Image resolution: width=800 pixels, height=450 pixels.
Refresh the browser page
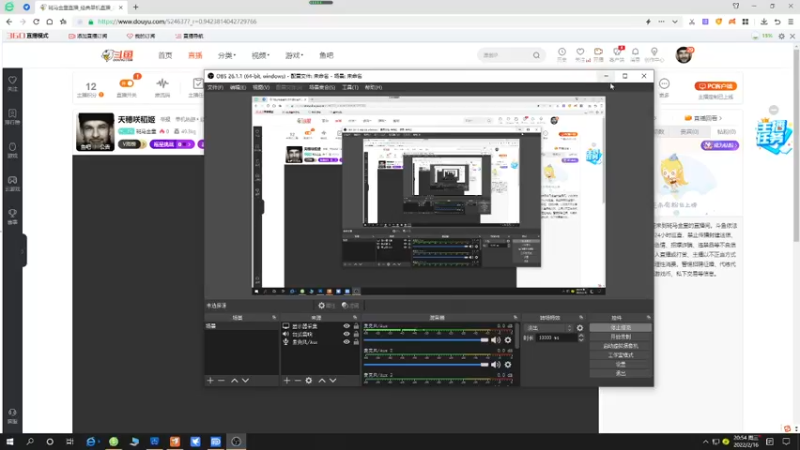tap(36, 22)
